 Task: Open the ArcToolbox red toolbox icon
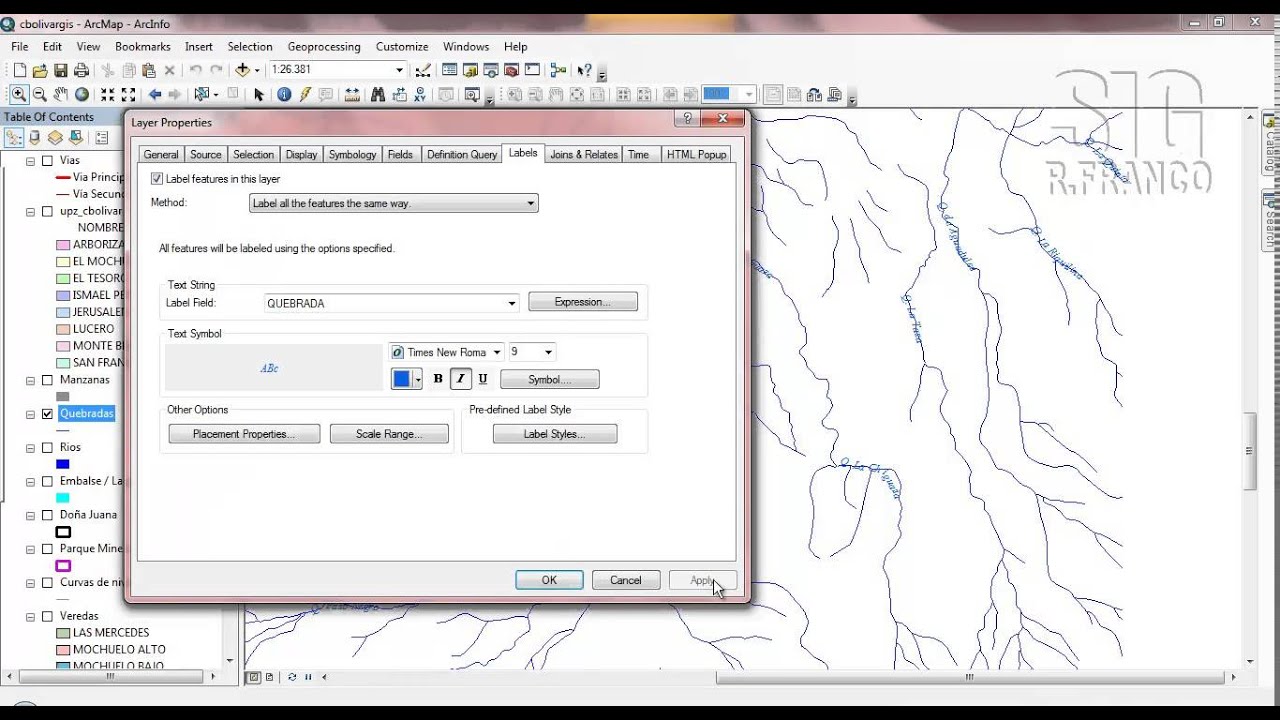[511, 70]
